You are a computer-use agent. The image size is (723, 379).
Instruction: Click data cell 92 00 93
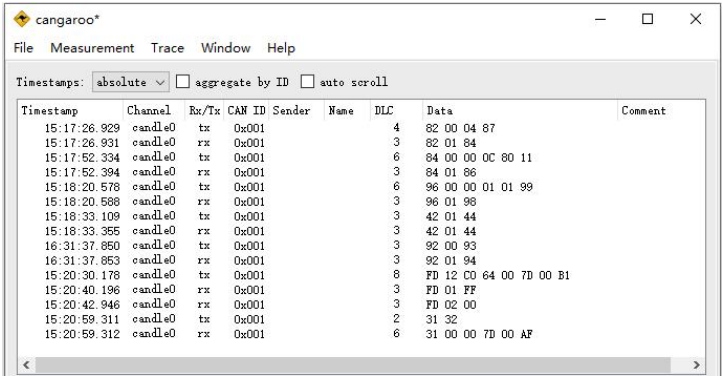pos(450,246)
